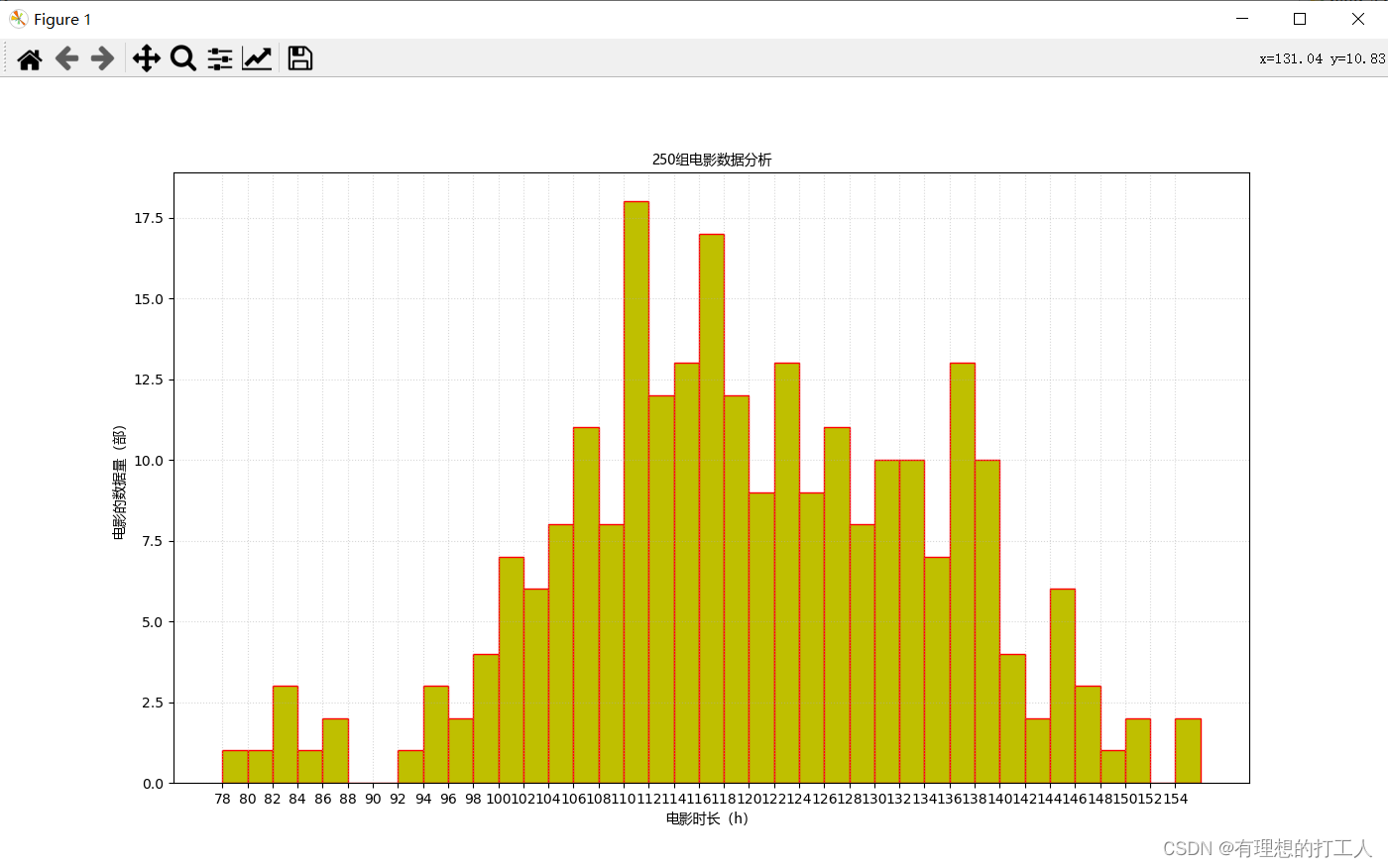Go back to the previous view
The image size is (1388, 868).
[66, 58]
